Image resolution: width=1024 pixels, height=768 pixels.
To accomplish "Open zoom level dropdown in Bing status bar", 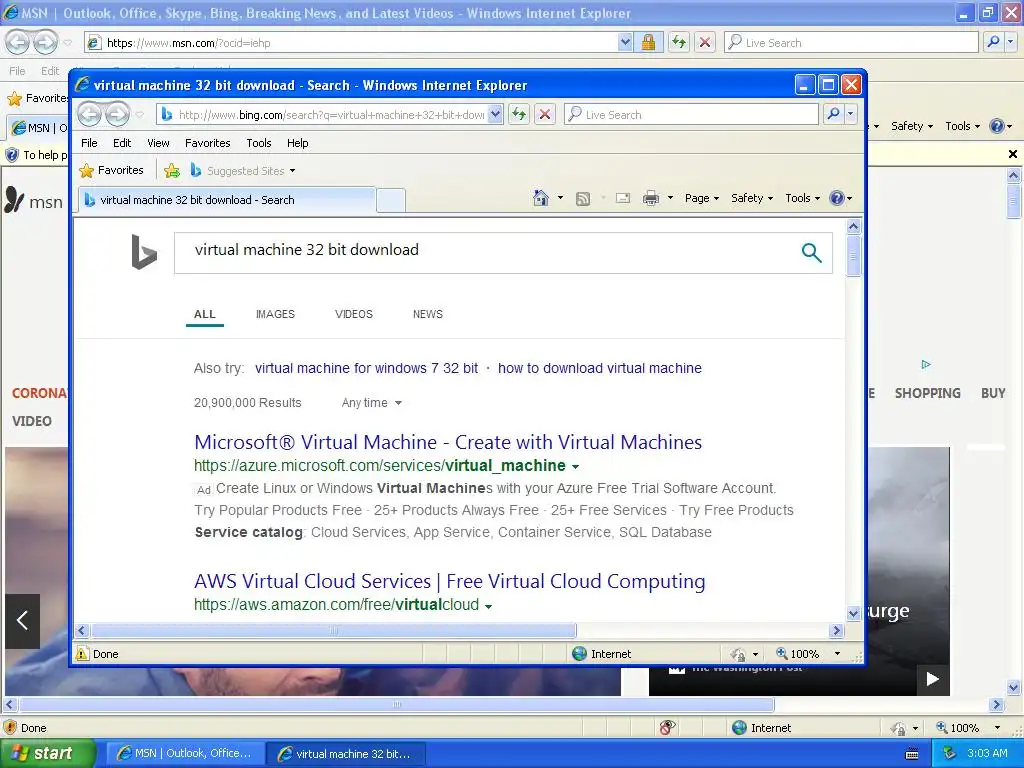I will [x=837, y=654].
